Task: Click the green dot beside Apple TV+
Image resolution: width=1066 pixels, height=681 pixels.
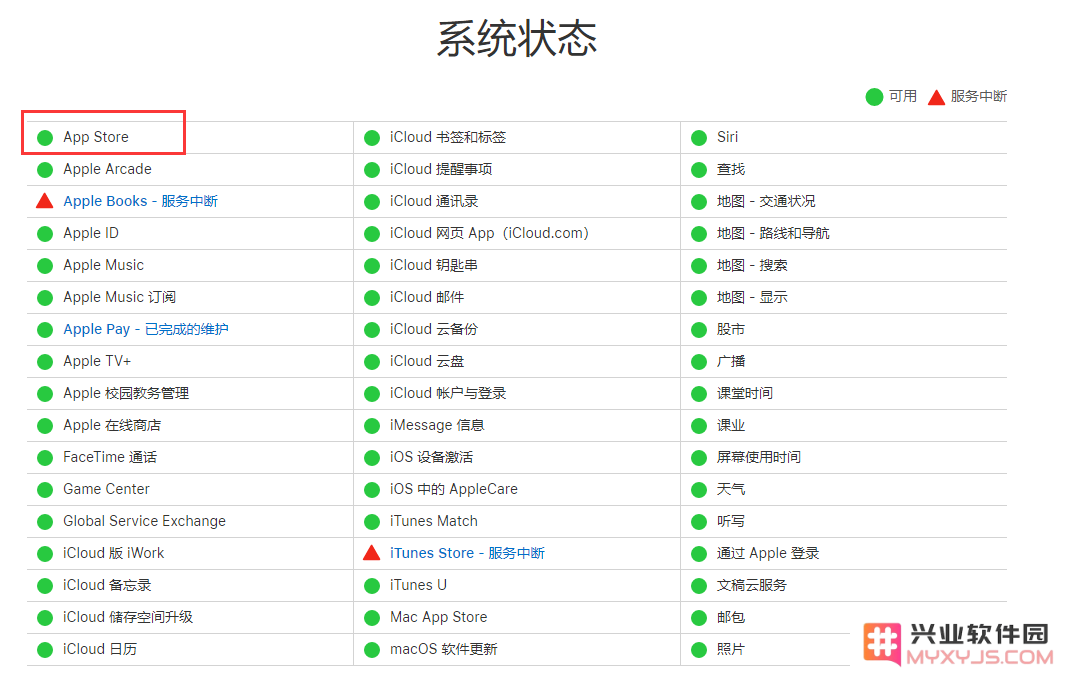Action: pos(45,362)
